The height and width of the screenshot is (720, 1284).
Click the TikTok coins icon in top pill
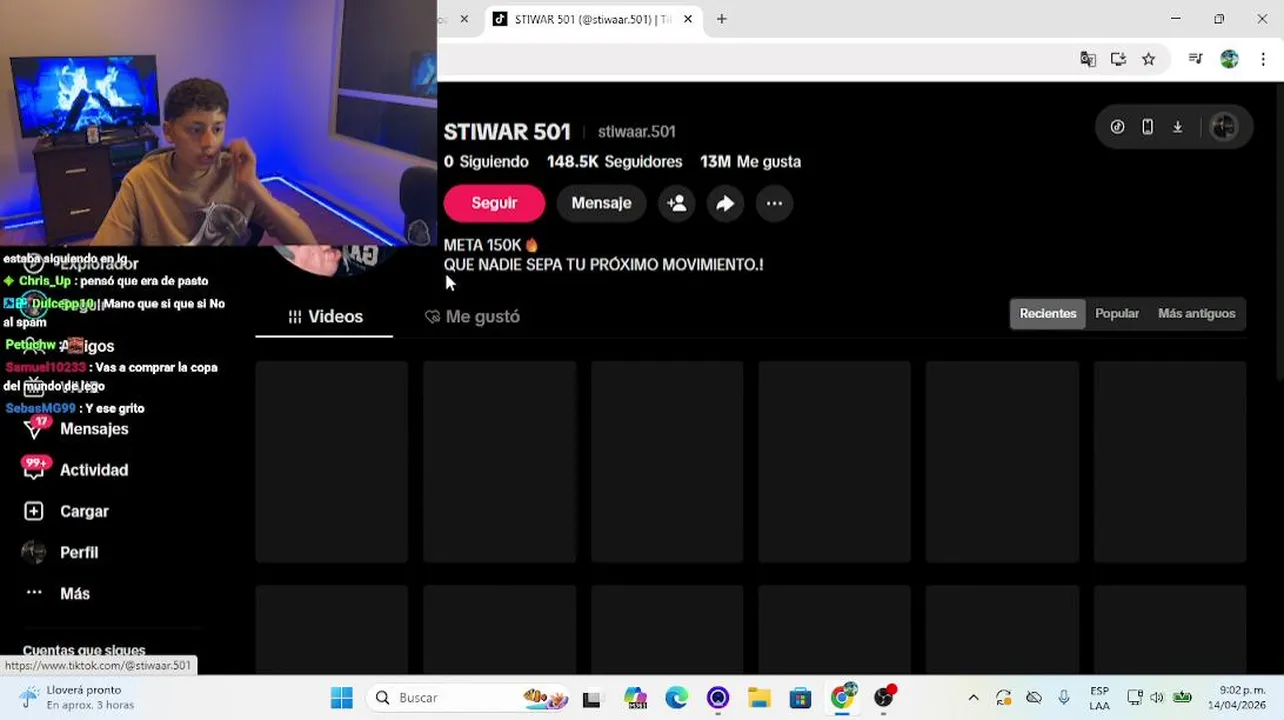coord(1118,127)
